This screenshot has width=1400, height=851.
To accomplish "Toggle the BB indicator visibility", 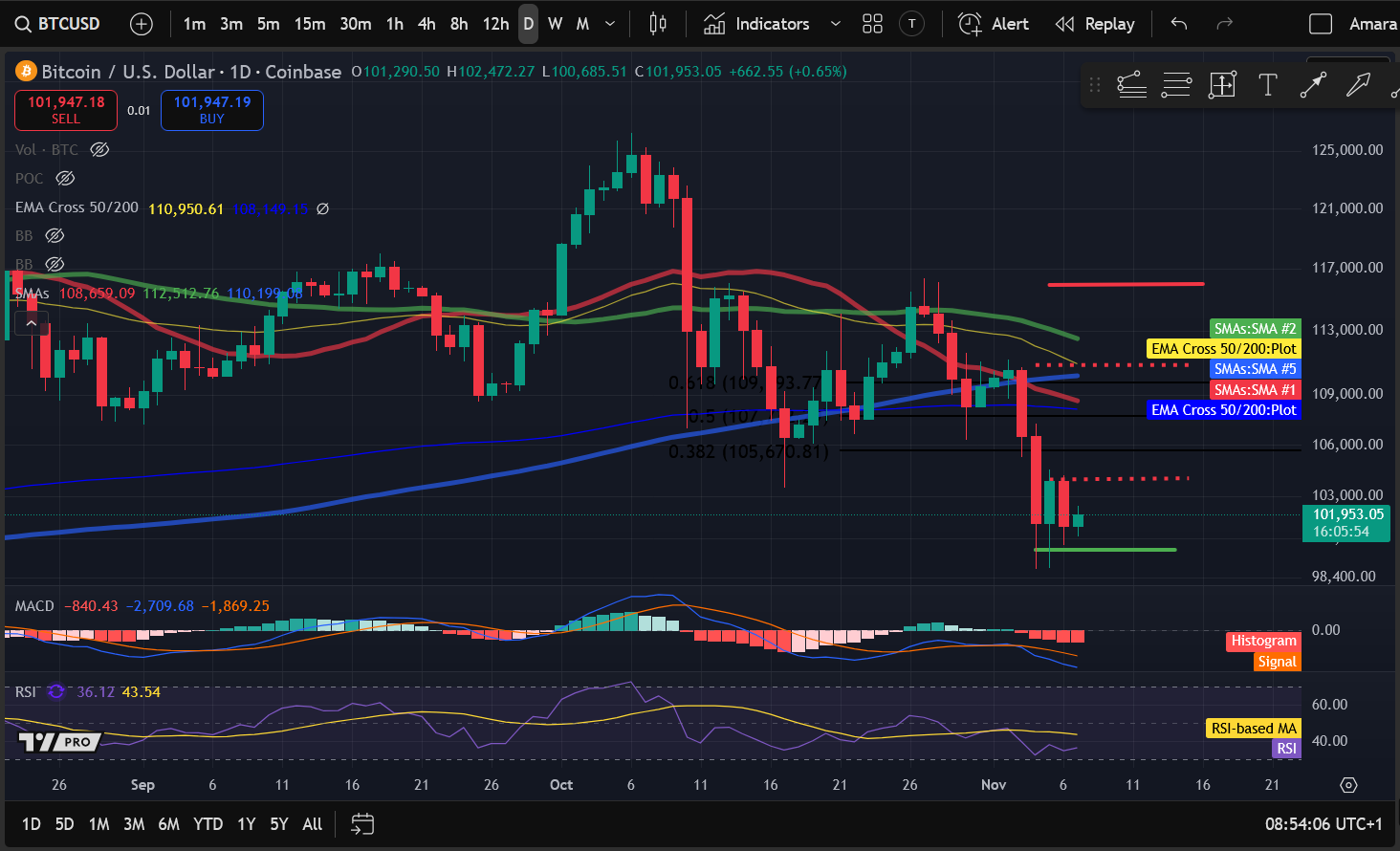I will (55, 235).
